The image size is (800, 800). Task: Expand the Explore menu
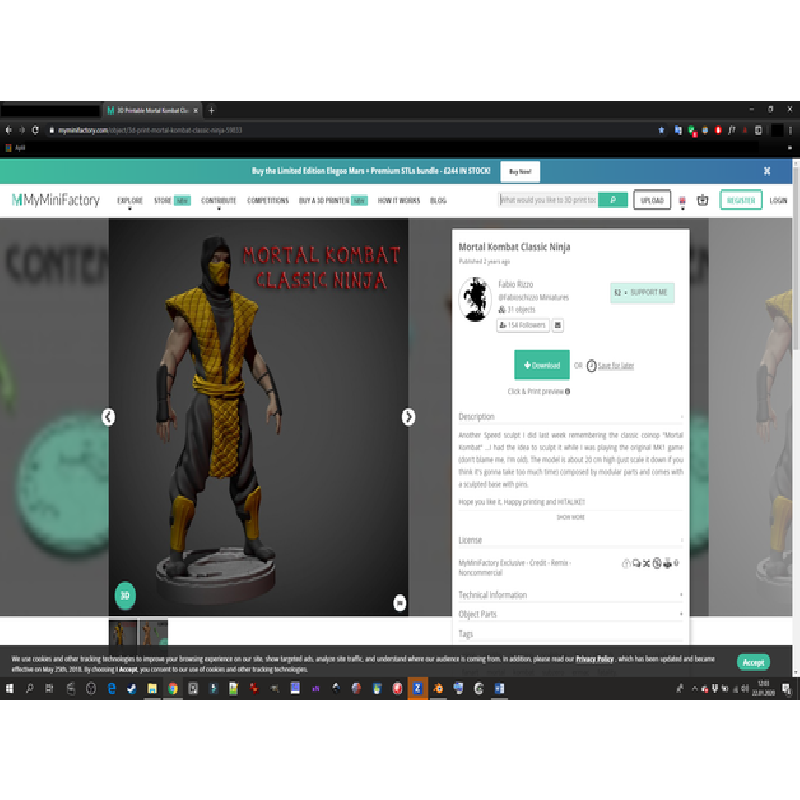click(130, 201)
